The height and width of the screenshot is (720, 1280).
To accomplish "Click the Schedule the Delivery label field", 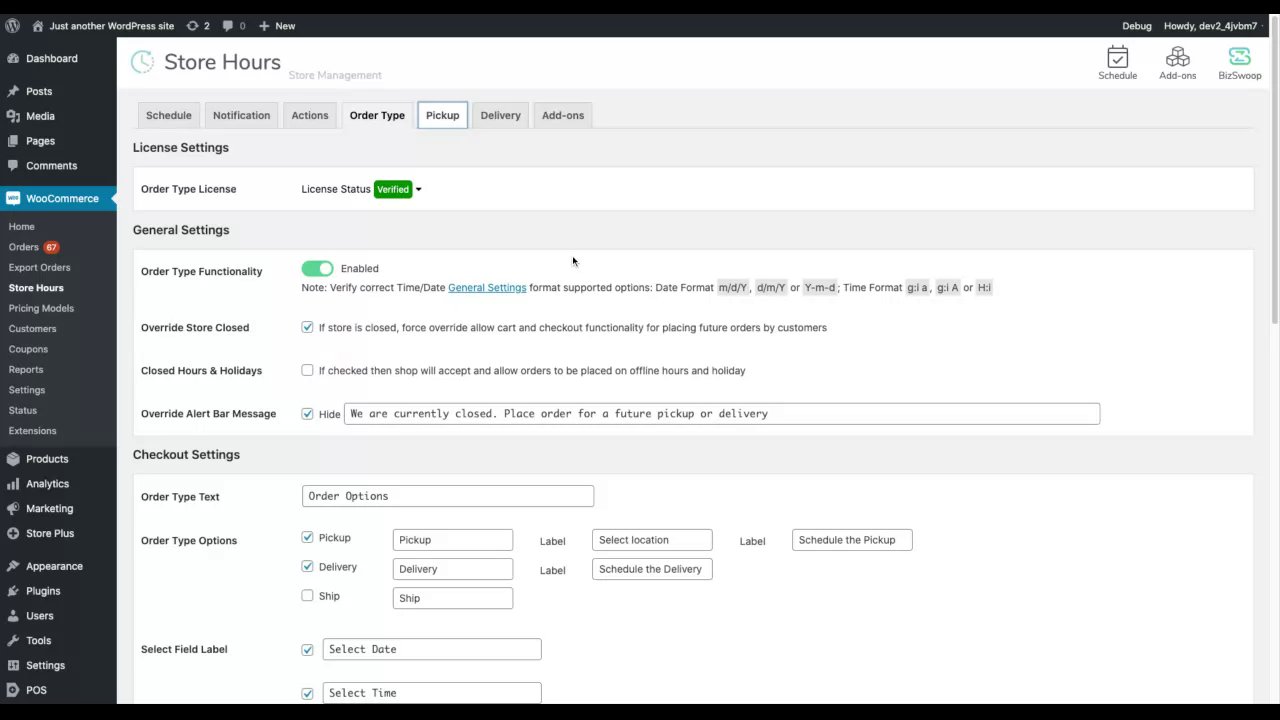I will point(652,569).
